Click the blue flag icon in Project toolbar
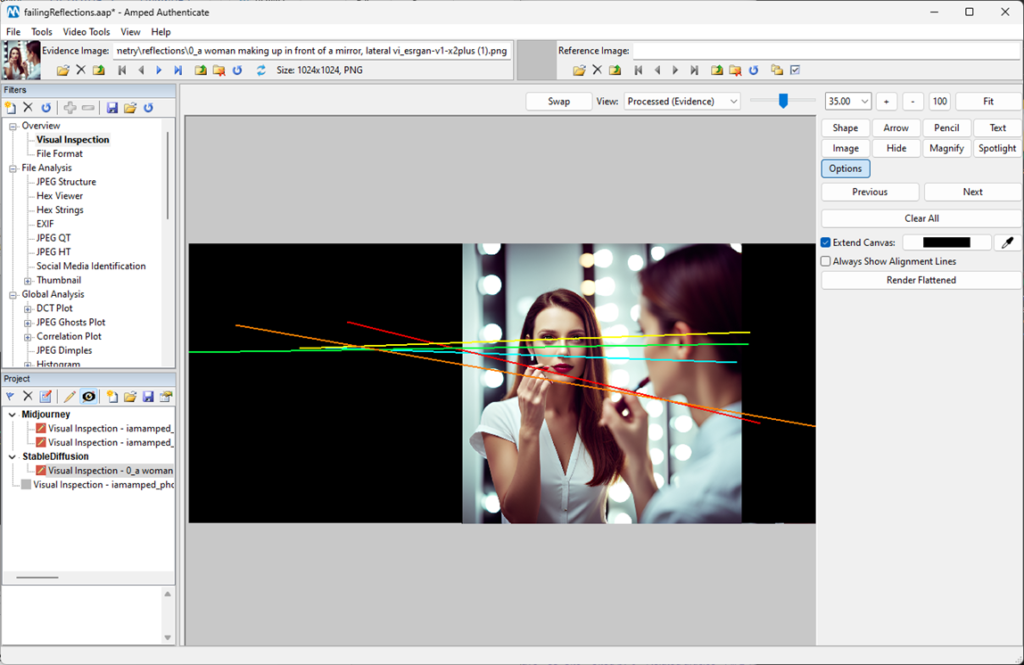Viewport: 1024px width, 665px height. [10, 397]
